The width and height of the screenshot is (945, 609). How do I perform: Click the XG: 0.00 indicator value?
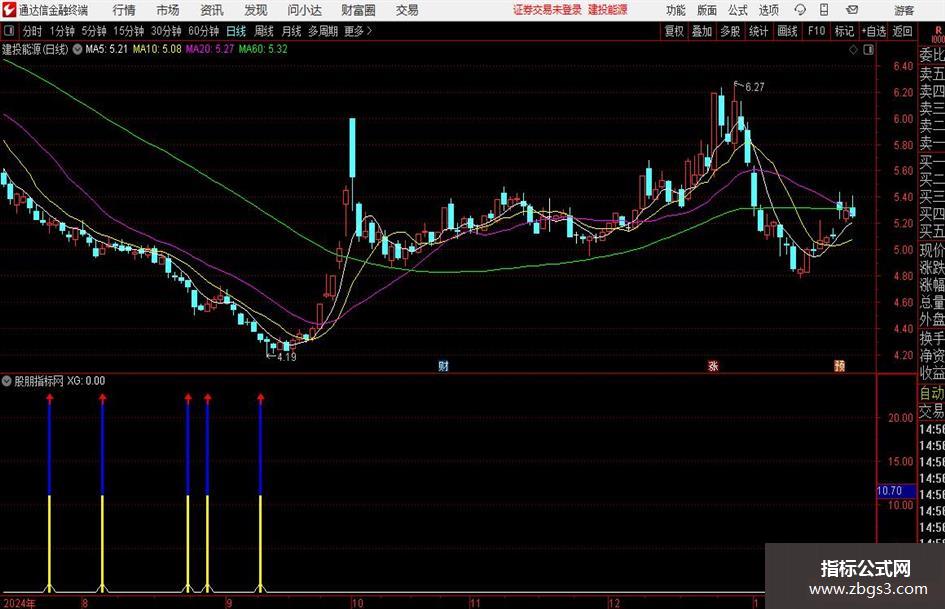coord(86,381)
